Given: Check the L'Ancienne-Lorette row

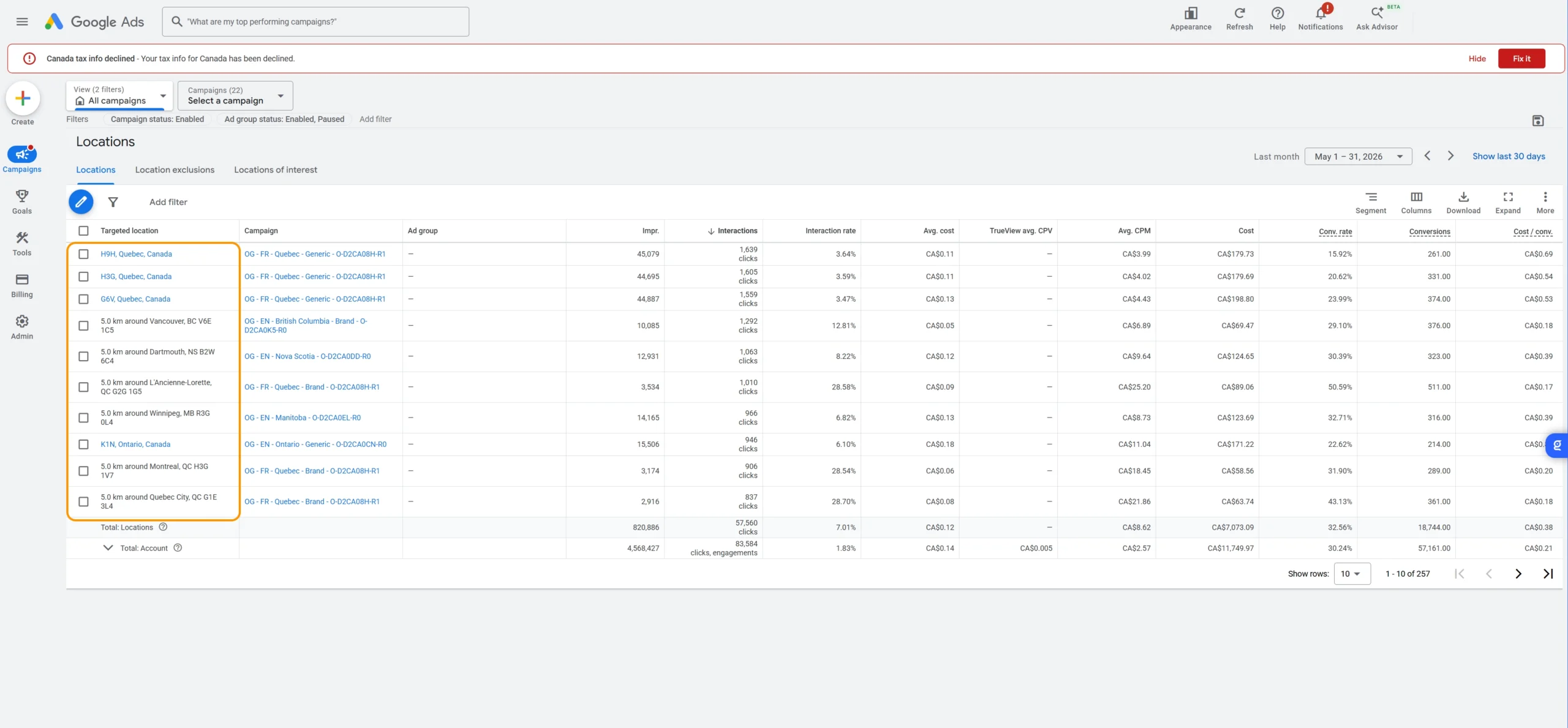Looking at the screenshot, I should click(x=83, y=387).
